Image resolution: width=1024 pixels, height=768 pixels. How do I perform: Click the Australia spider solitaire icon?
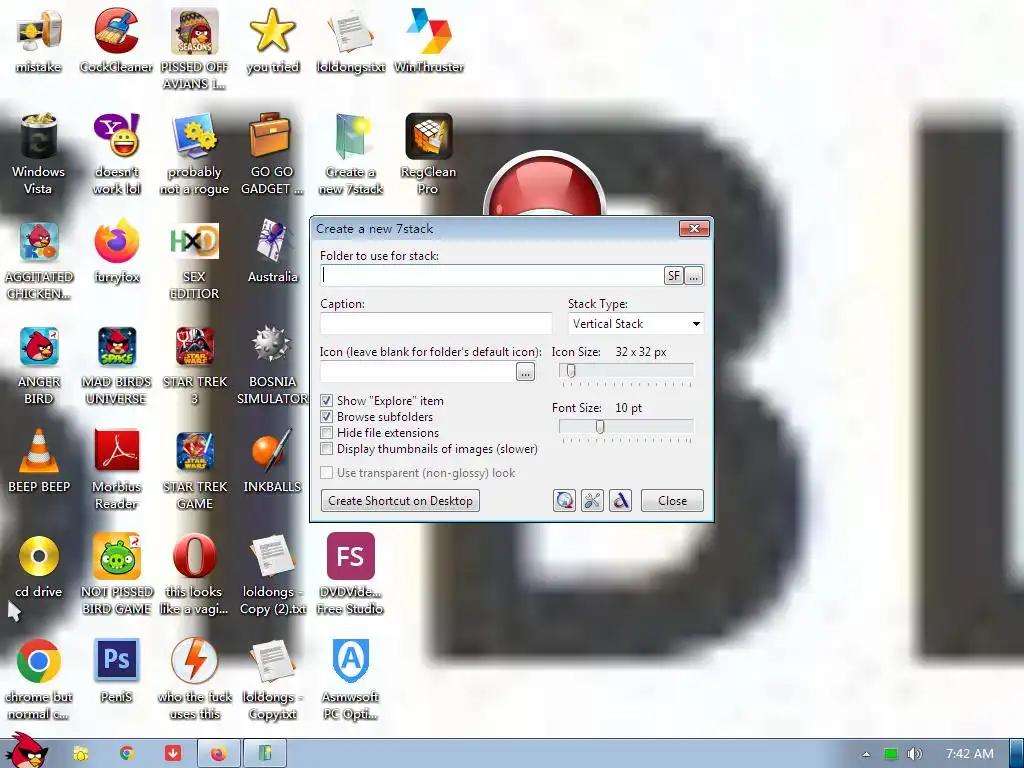click(272, 251)
